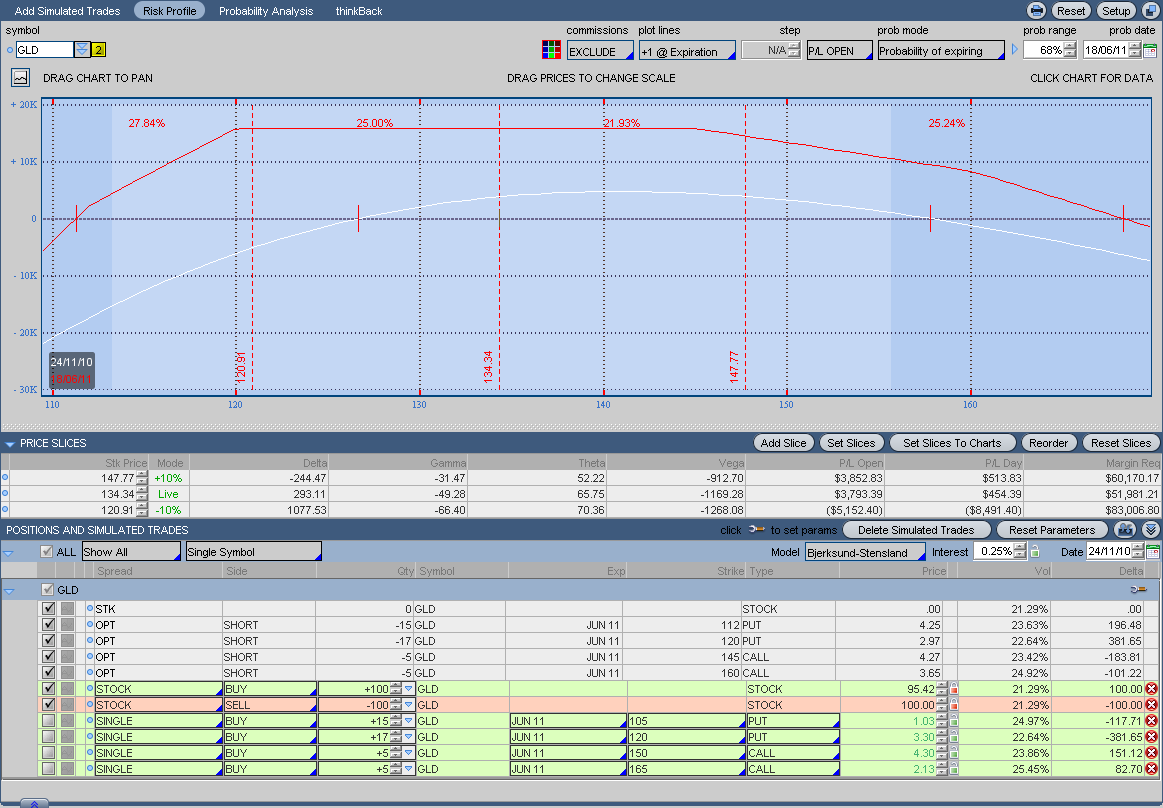Open the prob date calendar picker
This screenshot has height=808, width=1163.
pyautogui.click(x=1150, y=50)
